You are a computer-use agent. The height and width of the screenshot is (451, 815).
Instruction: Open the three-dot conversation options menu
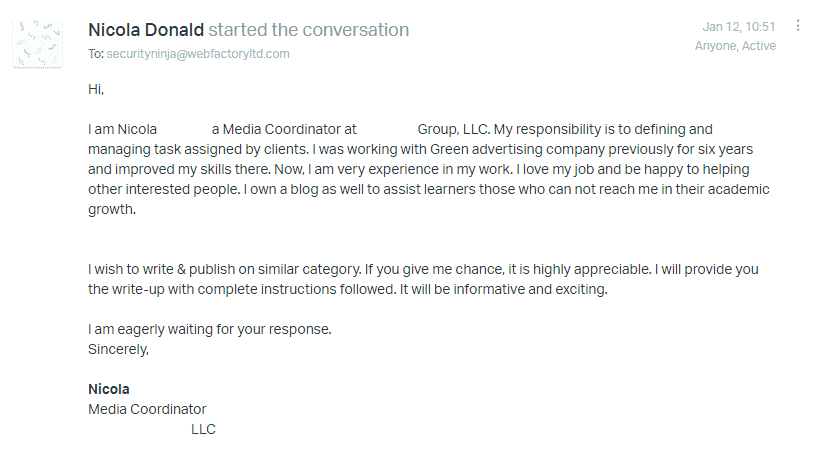tap(798, 25)
